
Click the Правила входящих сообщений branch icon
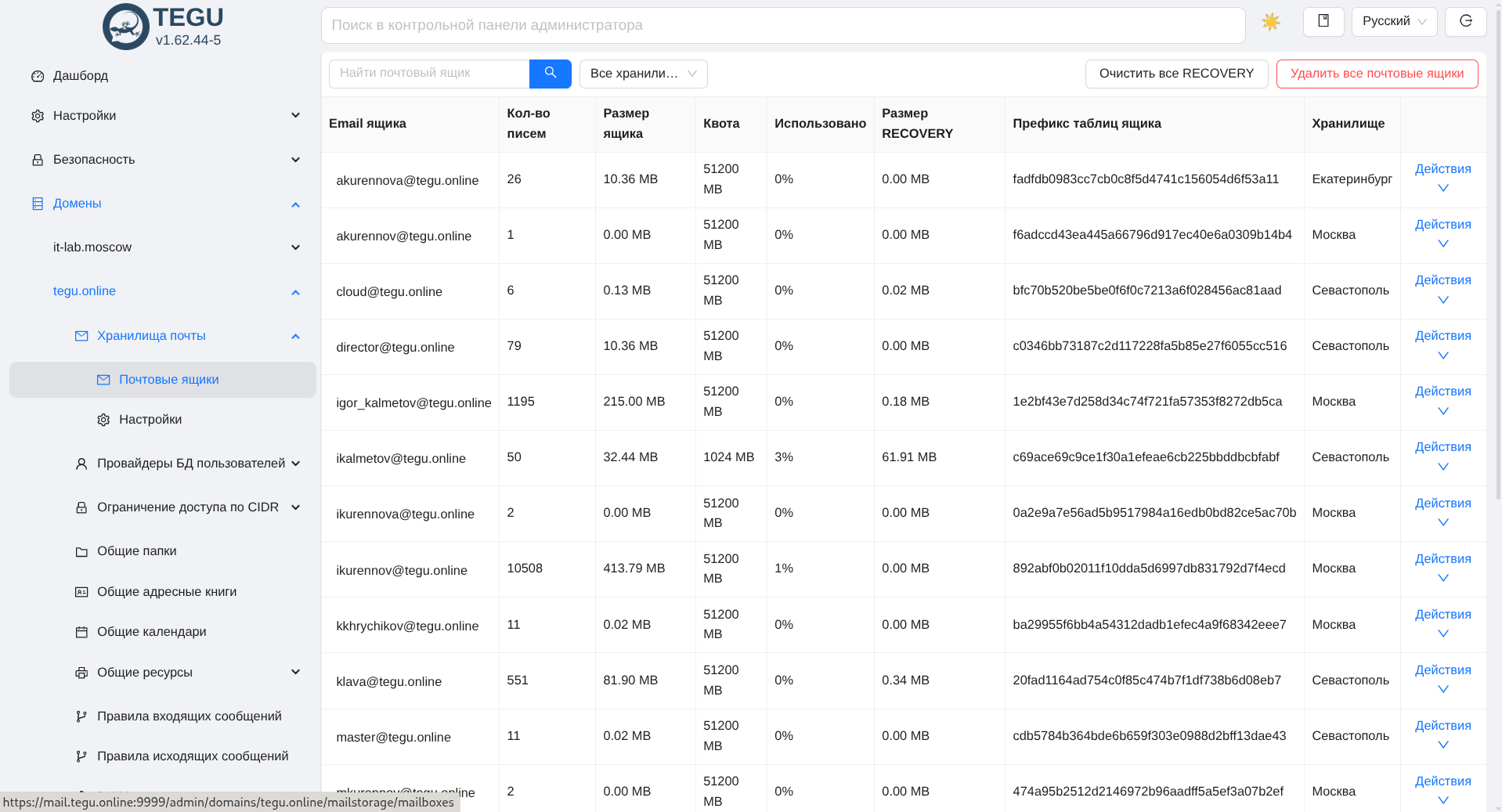coord(81,716)
